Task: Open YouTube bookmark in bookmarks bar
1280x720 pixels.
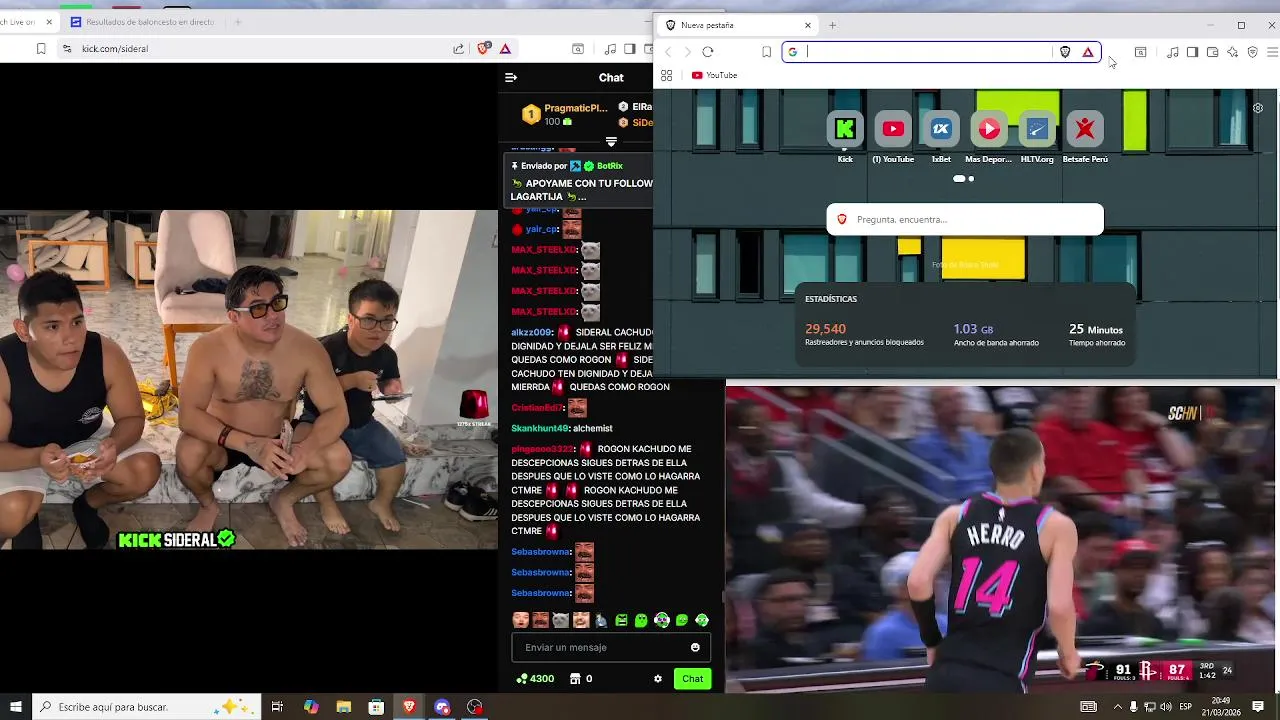Action: pos(714,75)
